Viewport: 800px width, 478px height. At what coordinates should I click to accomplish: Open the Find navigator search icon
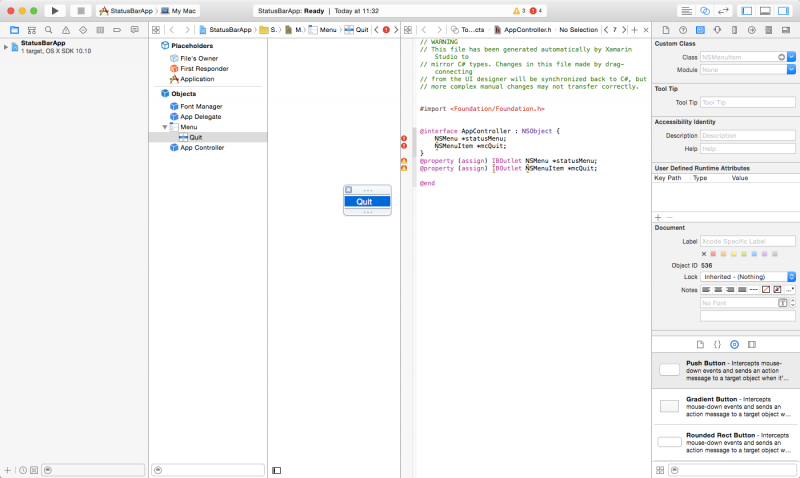pos(48,30)
